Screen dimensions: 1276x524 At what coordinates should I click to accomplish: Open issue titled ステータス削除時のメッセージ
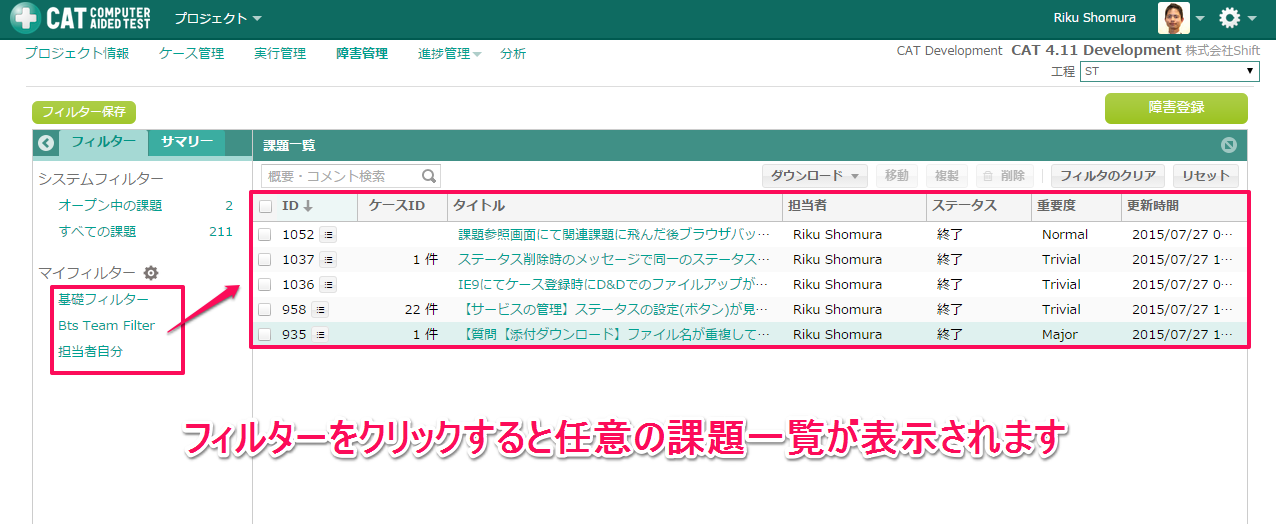pyautogui.click(x=614, y=259)
